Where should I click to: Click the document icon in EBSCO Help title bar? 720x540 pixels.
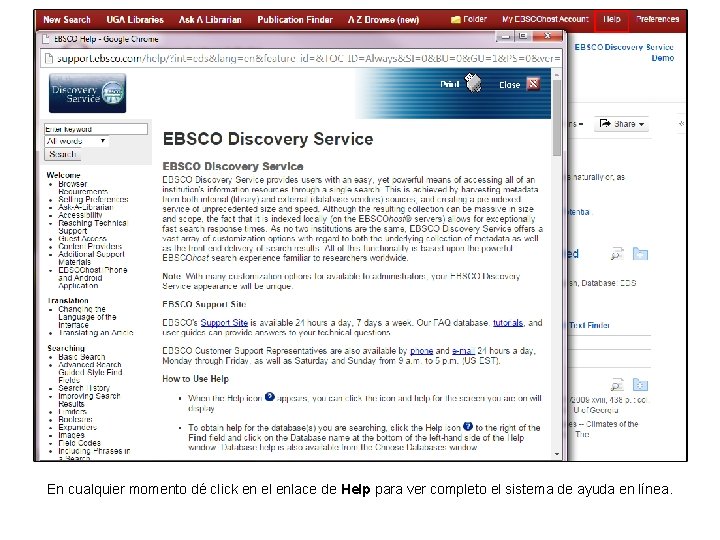[x=45, y=39]
